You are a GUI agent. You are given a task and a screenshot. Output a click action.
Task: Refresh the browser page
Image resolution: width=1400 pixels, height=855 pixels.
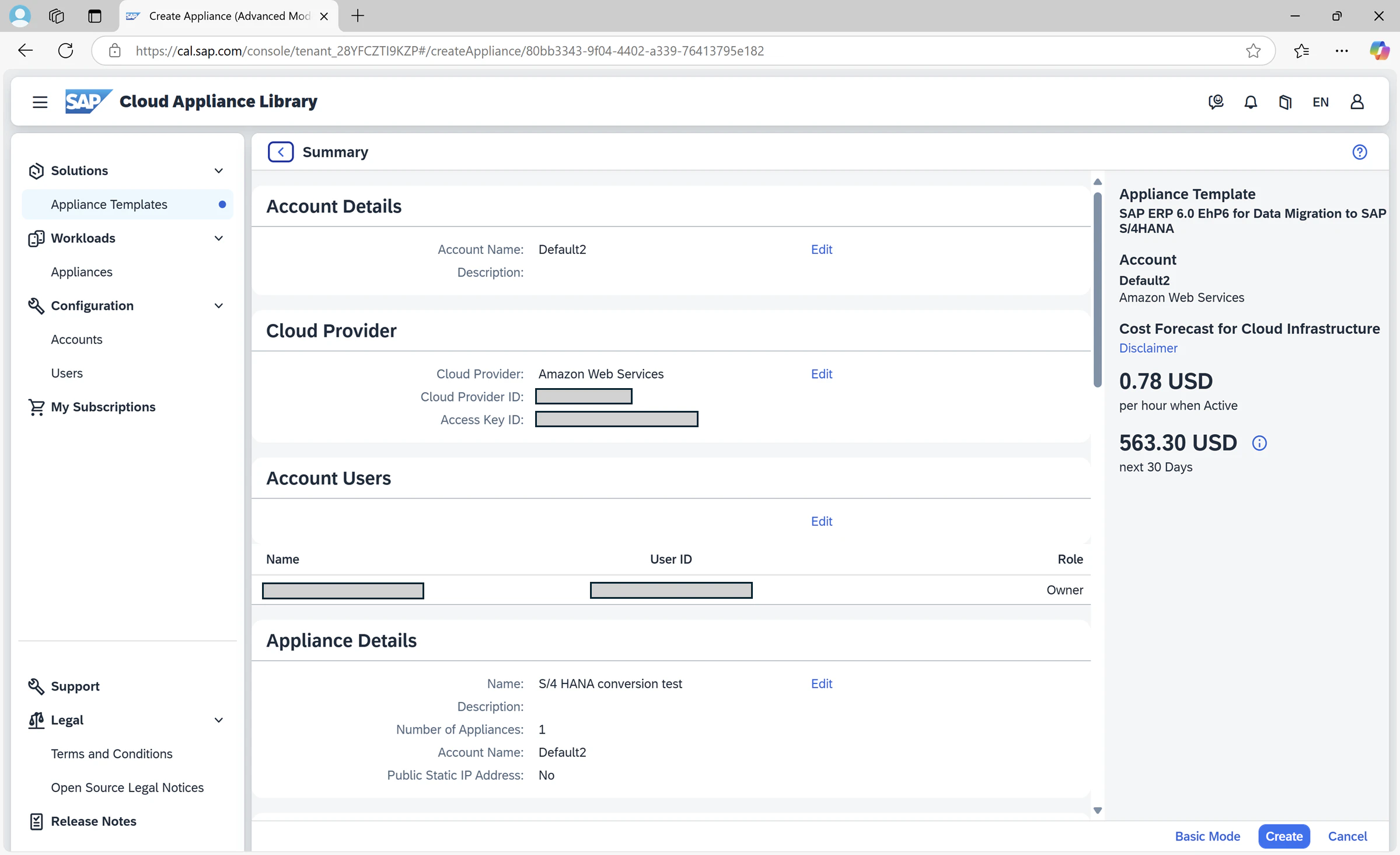pyautogui.click(x=66, y=51)
